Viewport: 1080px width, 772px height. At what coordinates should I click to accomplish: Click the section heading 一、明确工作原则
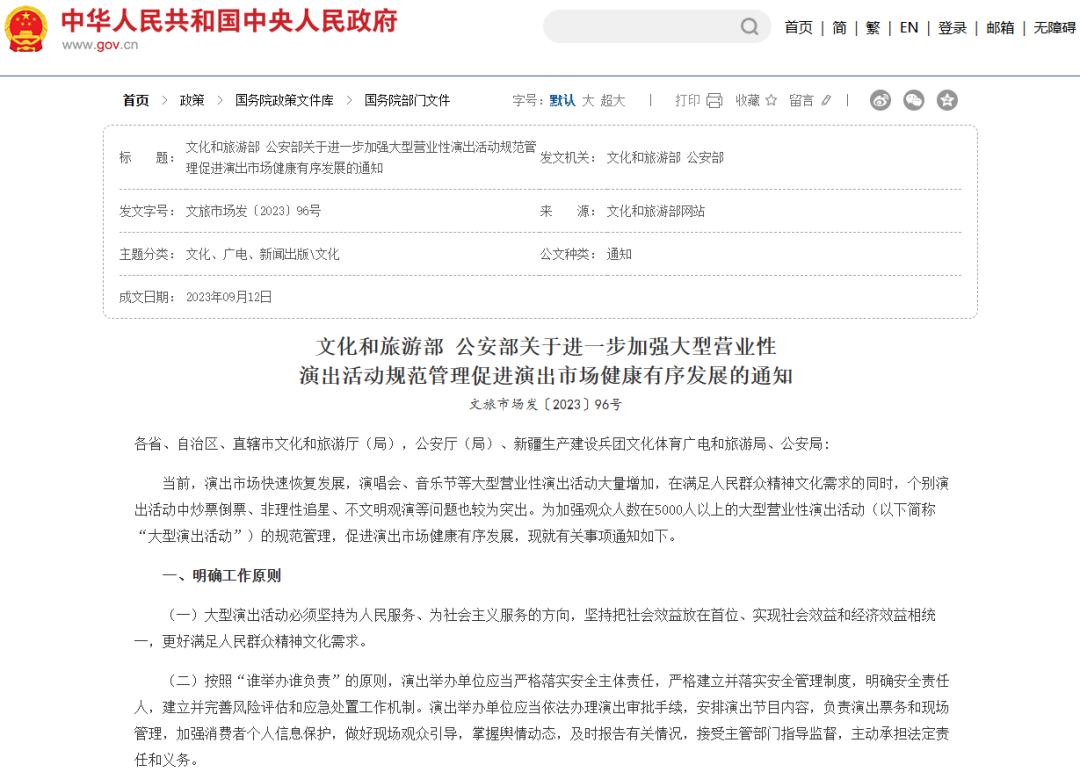click(222, 576)
